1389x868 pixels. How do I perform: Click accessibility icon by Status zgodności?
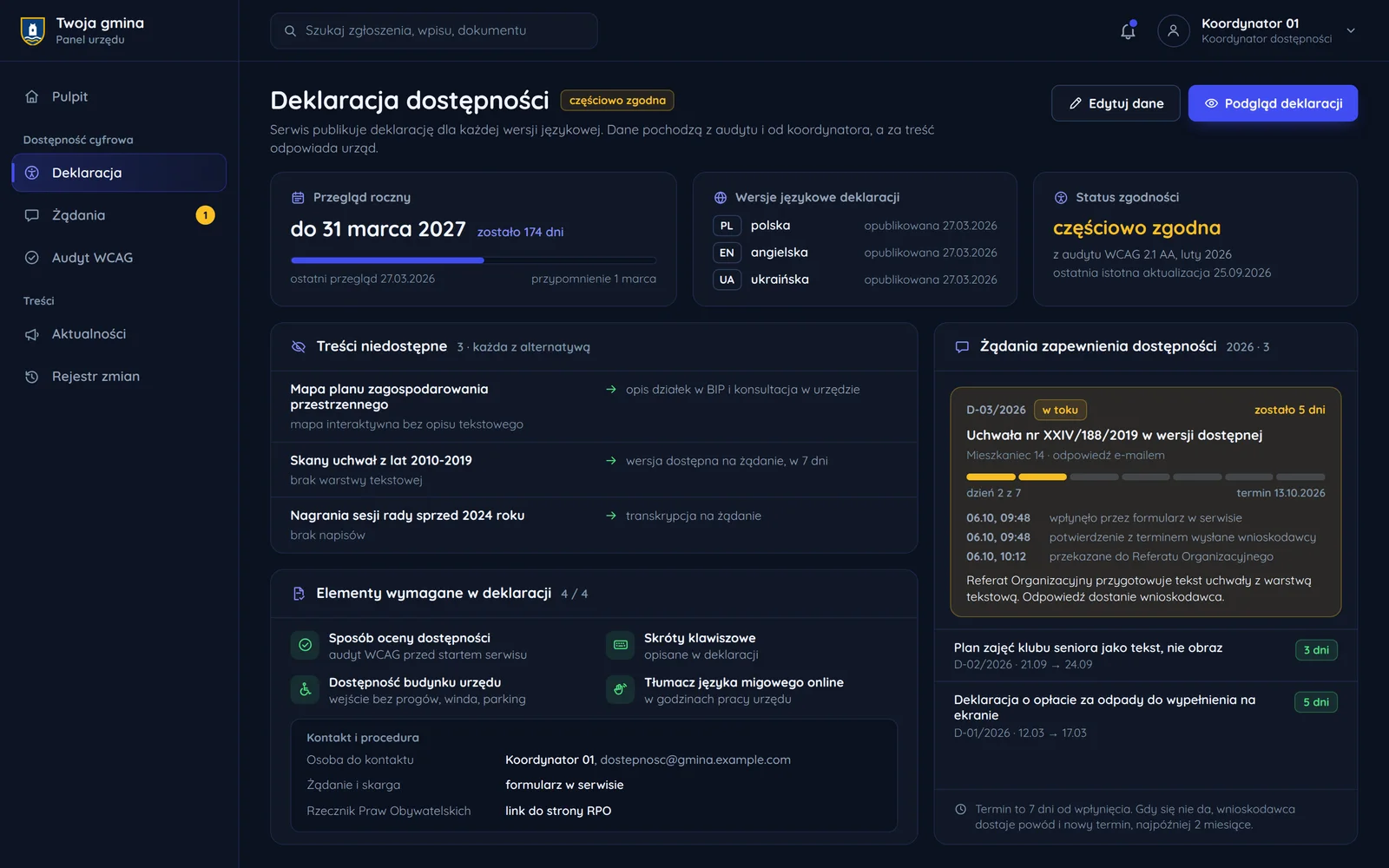[1061, 198]
